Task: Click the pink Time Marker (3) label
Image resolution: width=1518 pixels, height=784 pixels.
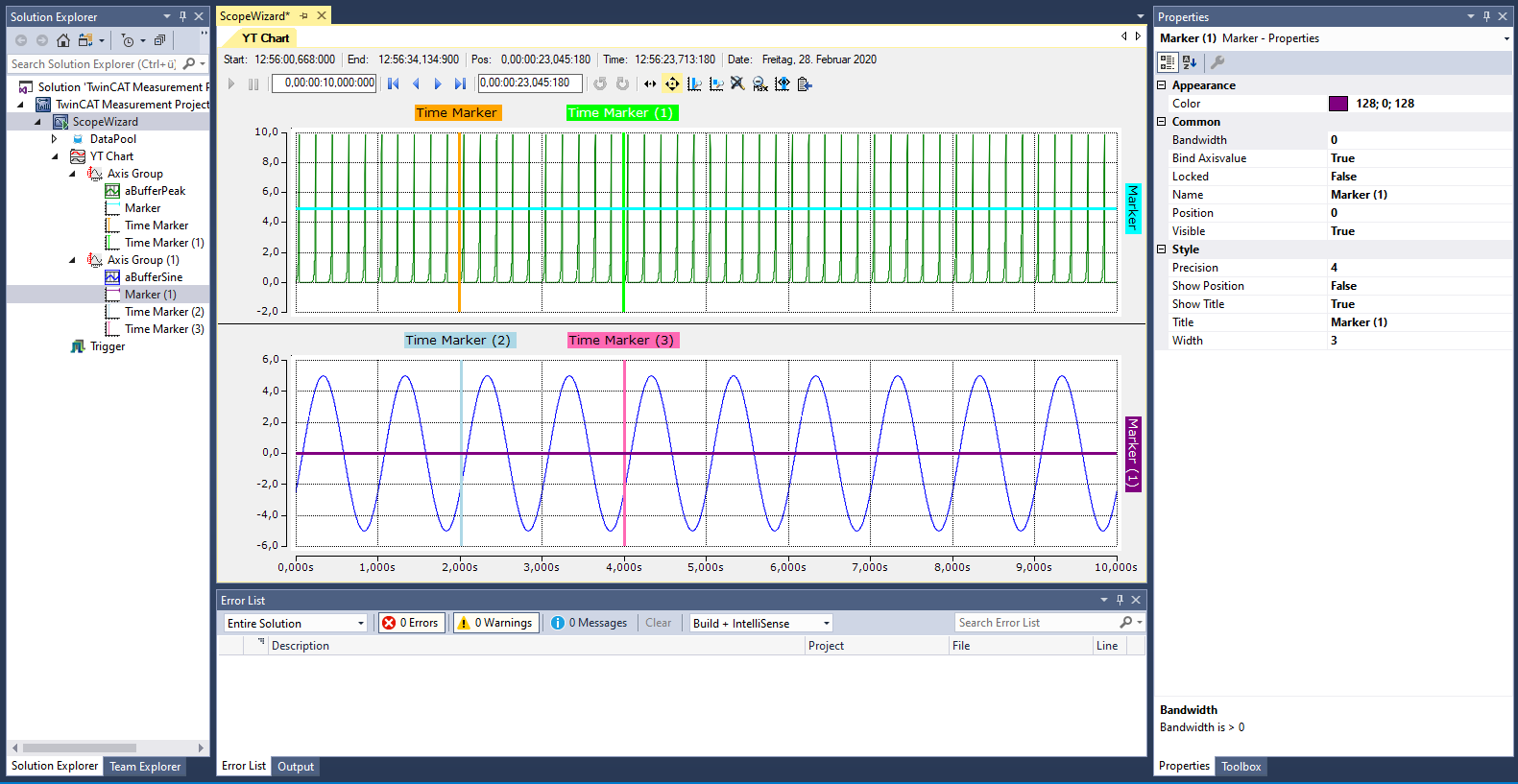Action: click(622, 341)
